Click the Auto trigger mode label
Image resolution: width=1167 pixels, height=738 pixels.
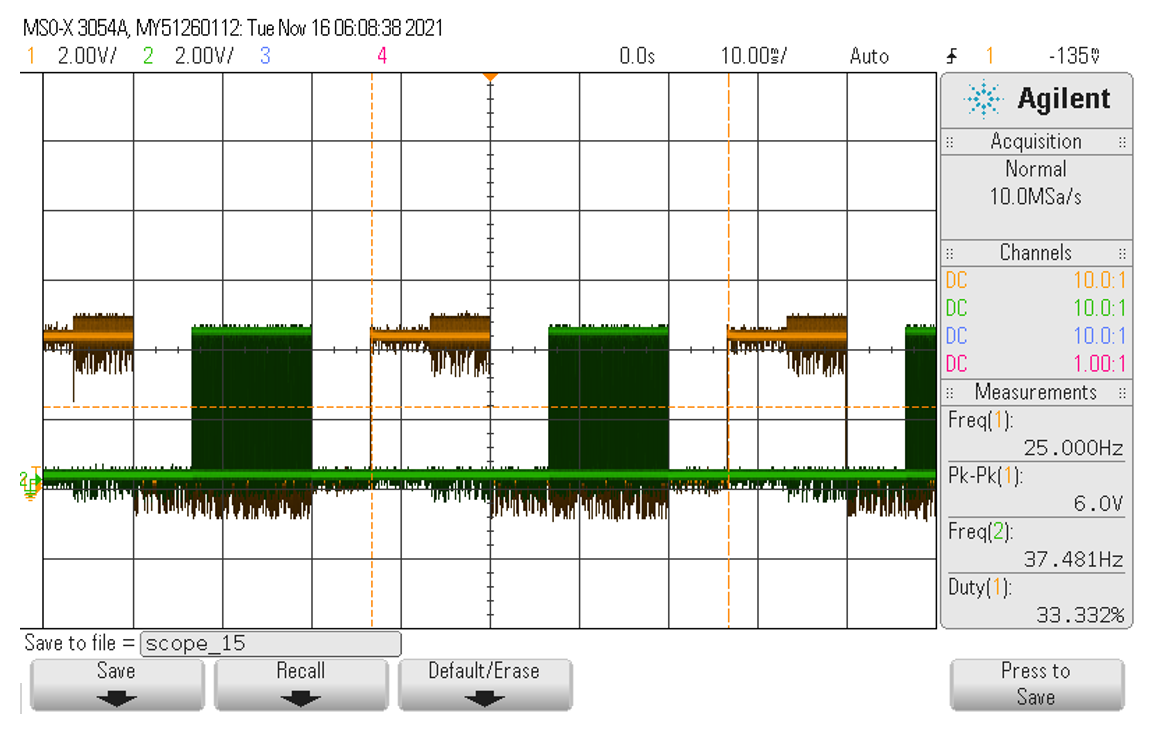869,56
